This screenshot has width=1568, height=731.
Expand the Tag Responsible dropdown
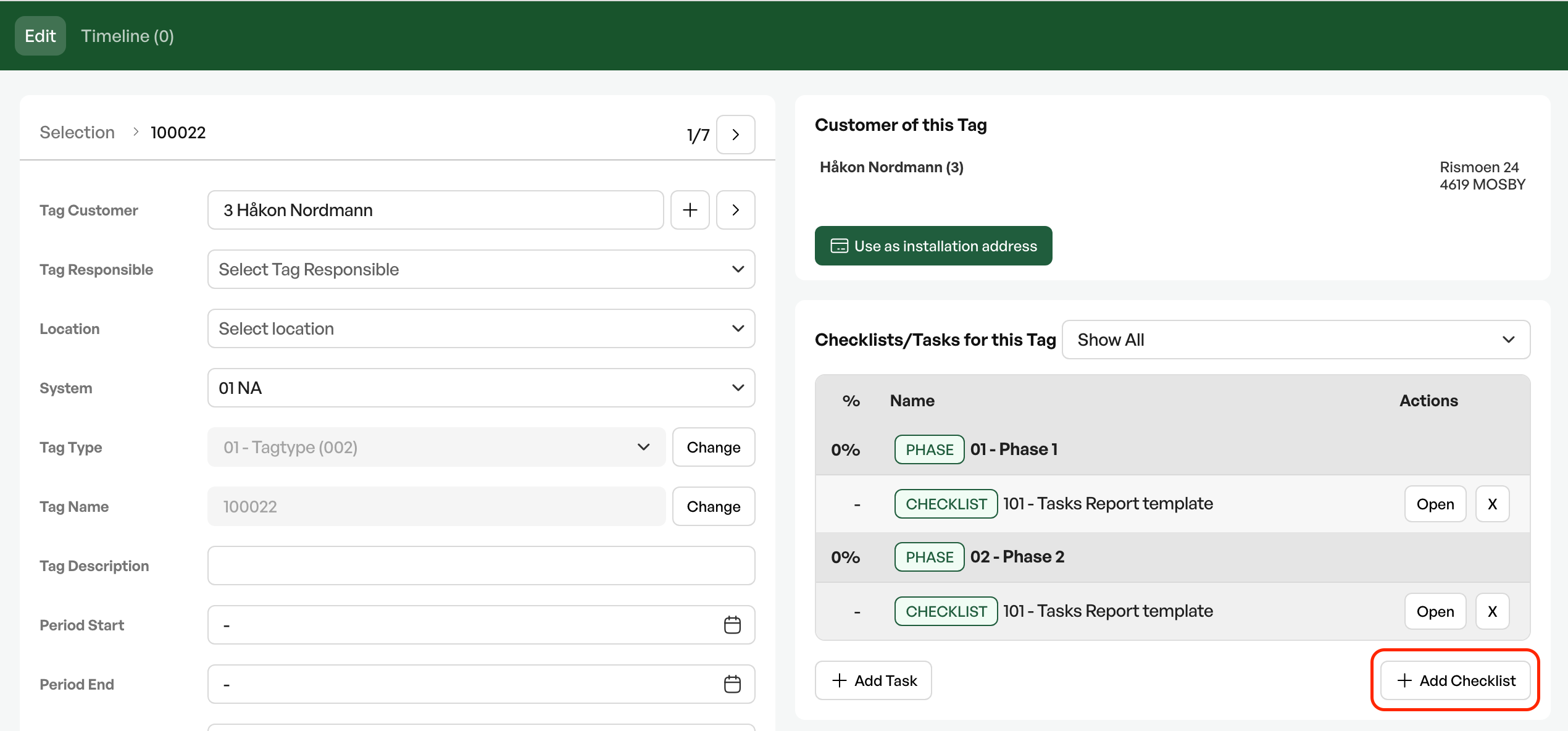click(x=482, y=269)
